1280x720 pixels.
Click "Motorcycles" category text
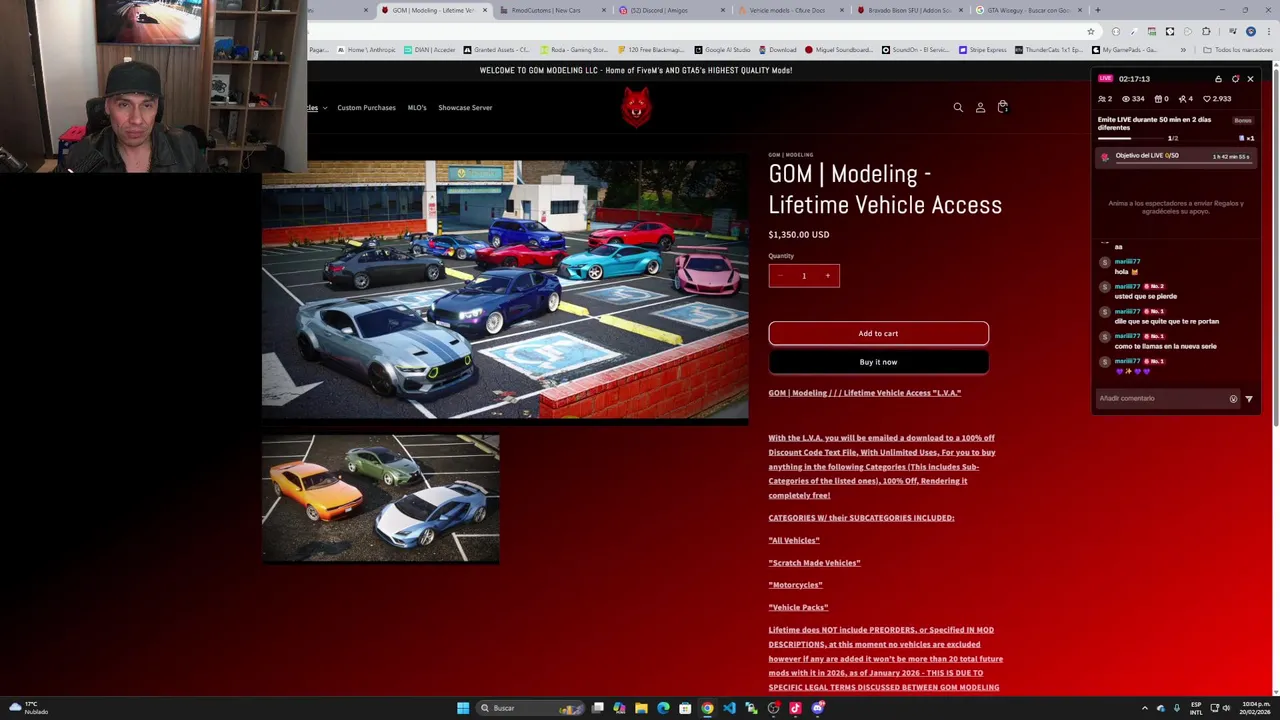[795, 585]
